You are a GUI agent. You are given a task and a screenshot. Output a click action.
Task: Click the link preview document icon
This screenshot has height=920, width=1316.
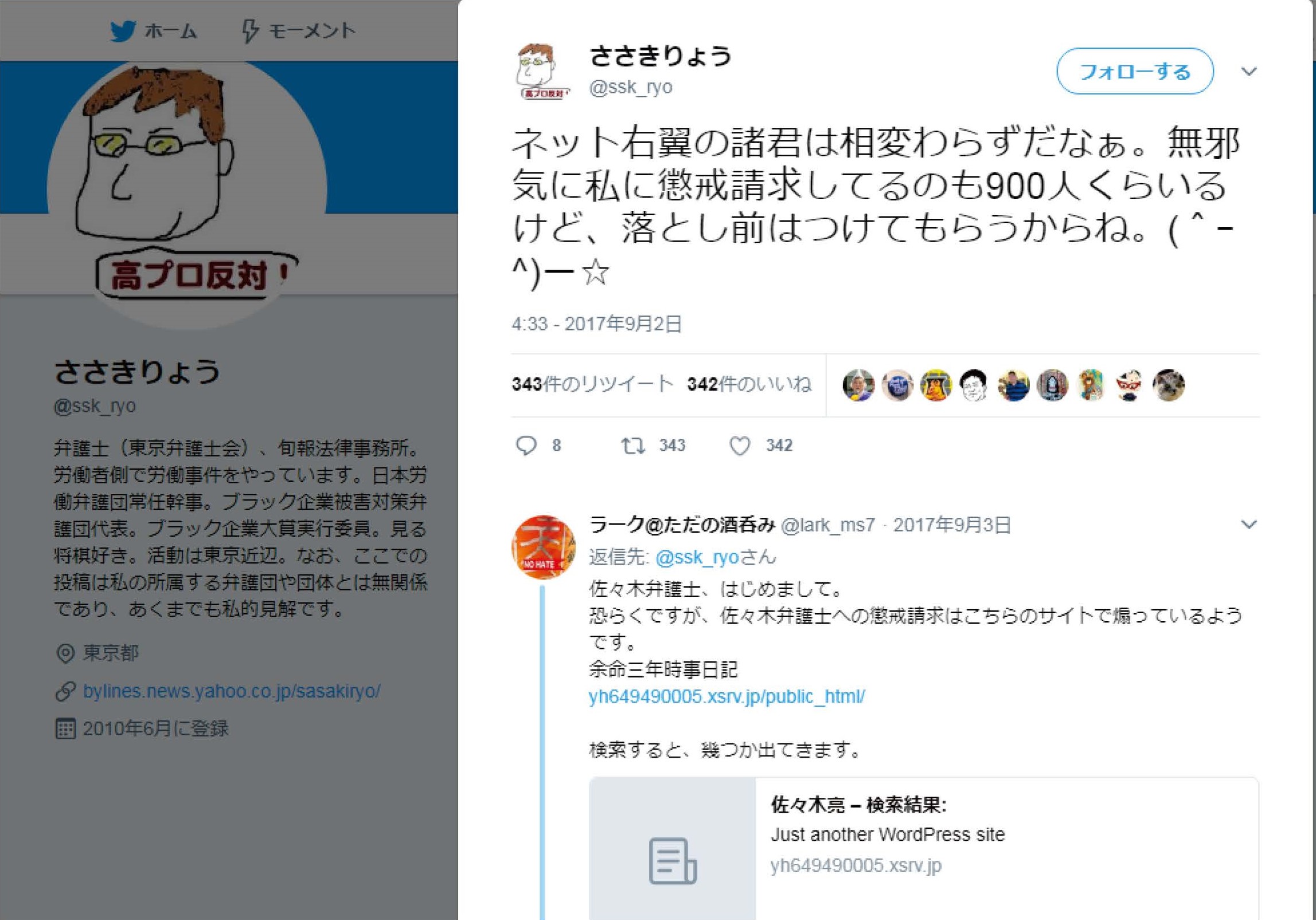coord(673,860)
